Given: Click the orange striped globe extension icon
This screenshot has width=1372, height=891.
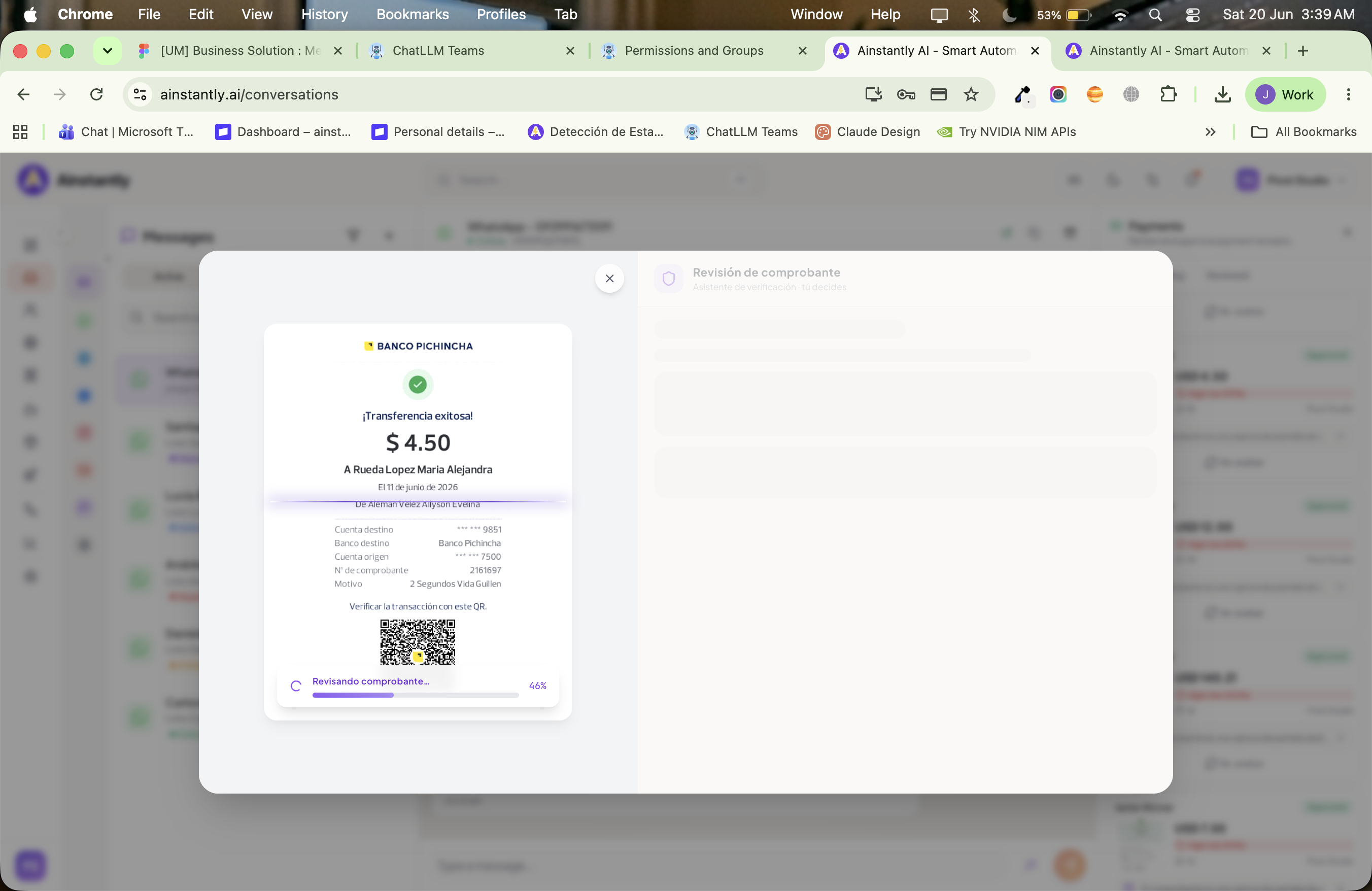Looking at the screenshot, I should pos(1094,94).
